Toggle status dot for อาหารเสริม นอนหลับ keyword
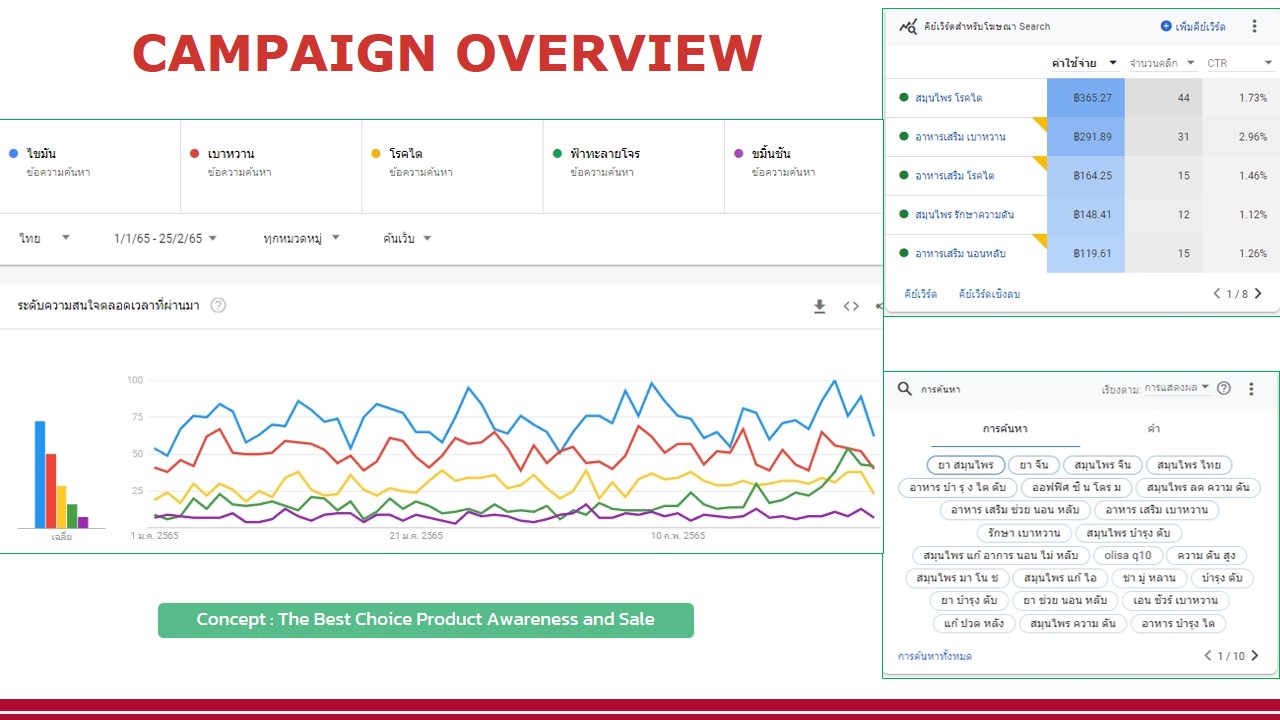 click(904, 254)
